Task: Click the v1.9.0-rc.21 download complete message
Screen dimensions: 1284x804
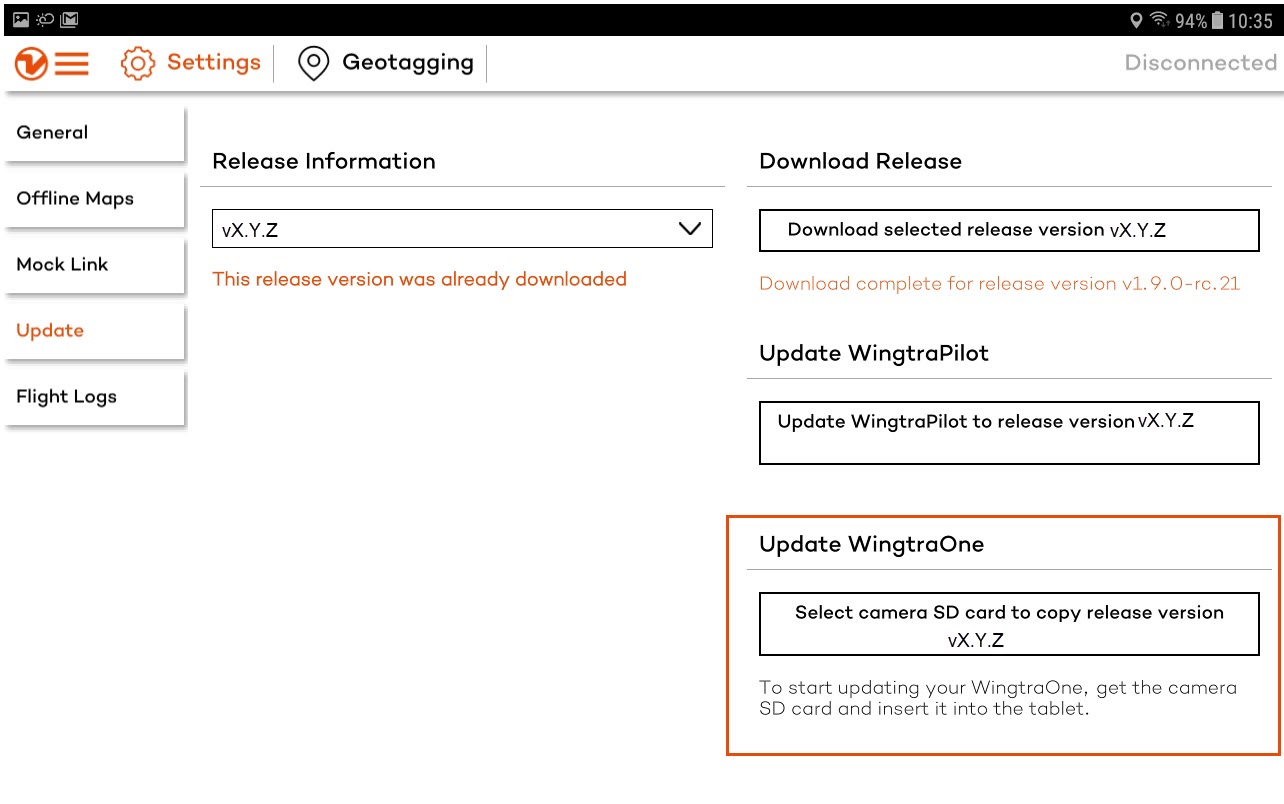Action: pos(1001,283)
